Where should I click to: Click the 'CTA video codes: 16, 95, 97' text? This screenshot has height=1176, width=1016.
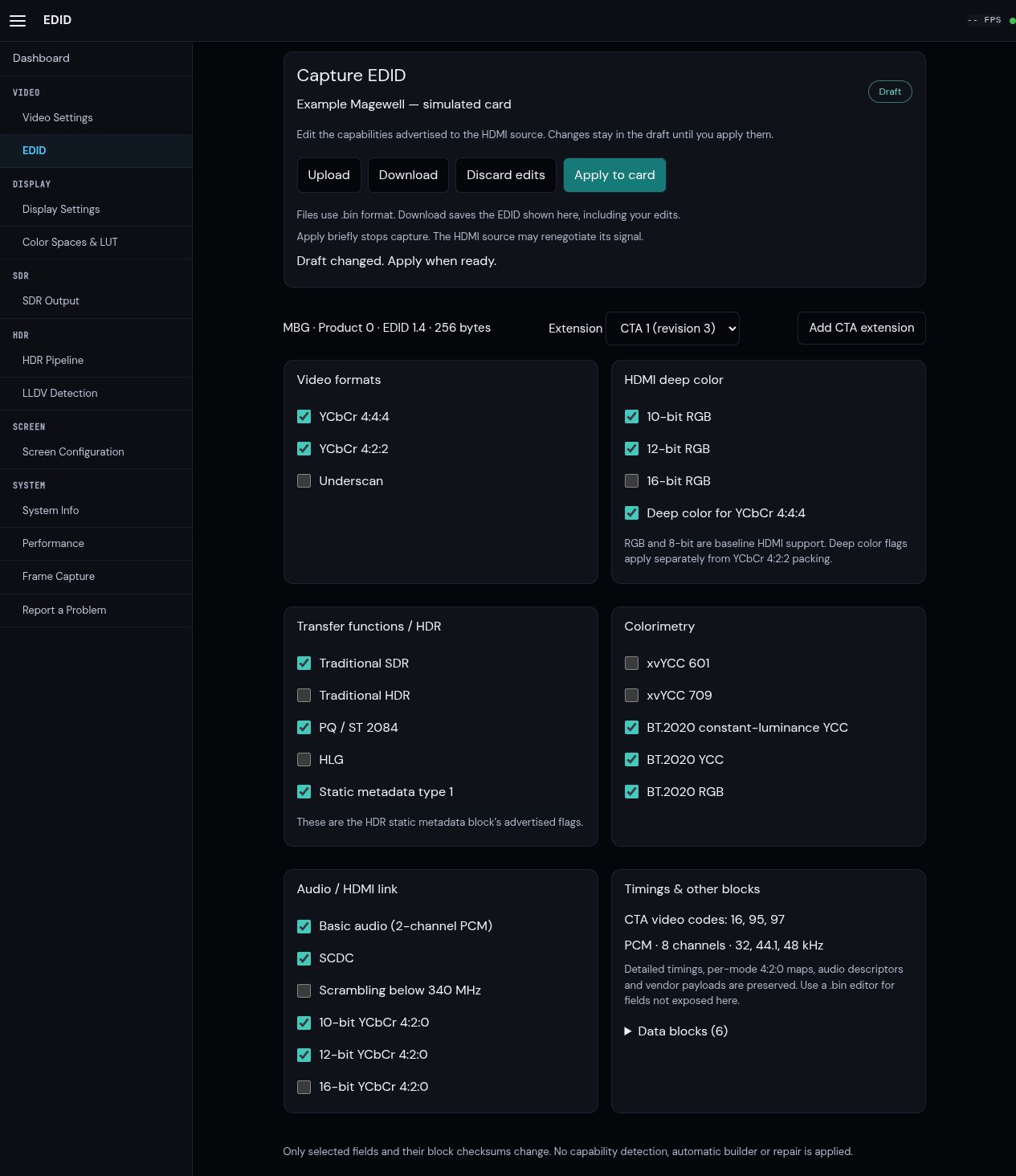coord(704,920)
